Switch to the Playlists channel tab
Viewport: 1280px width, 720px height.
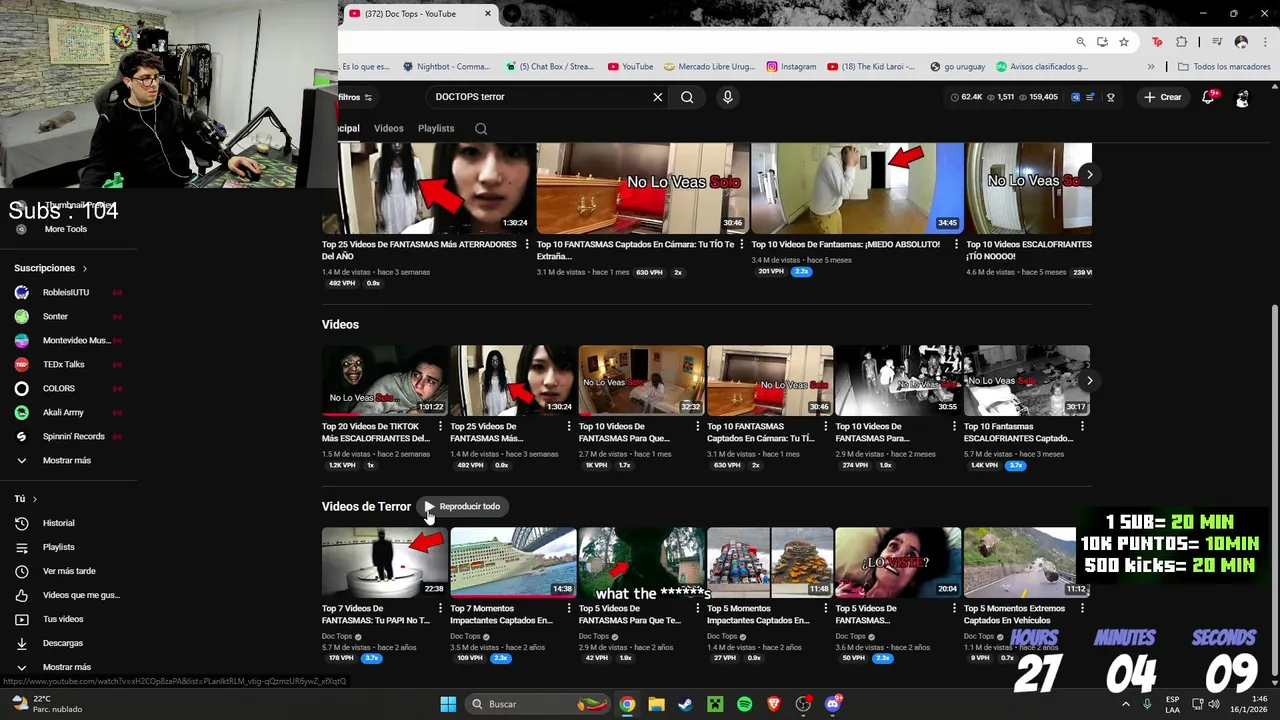(x=436, y=128)
